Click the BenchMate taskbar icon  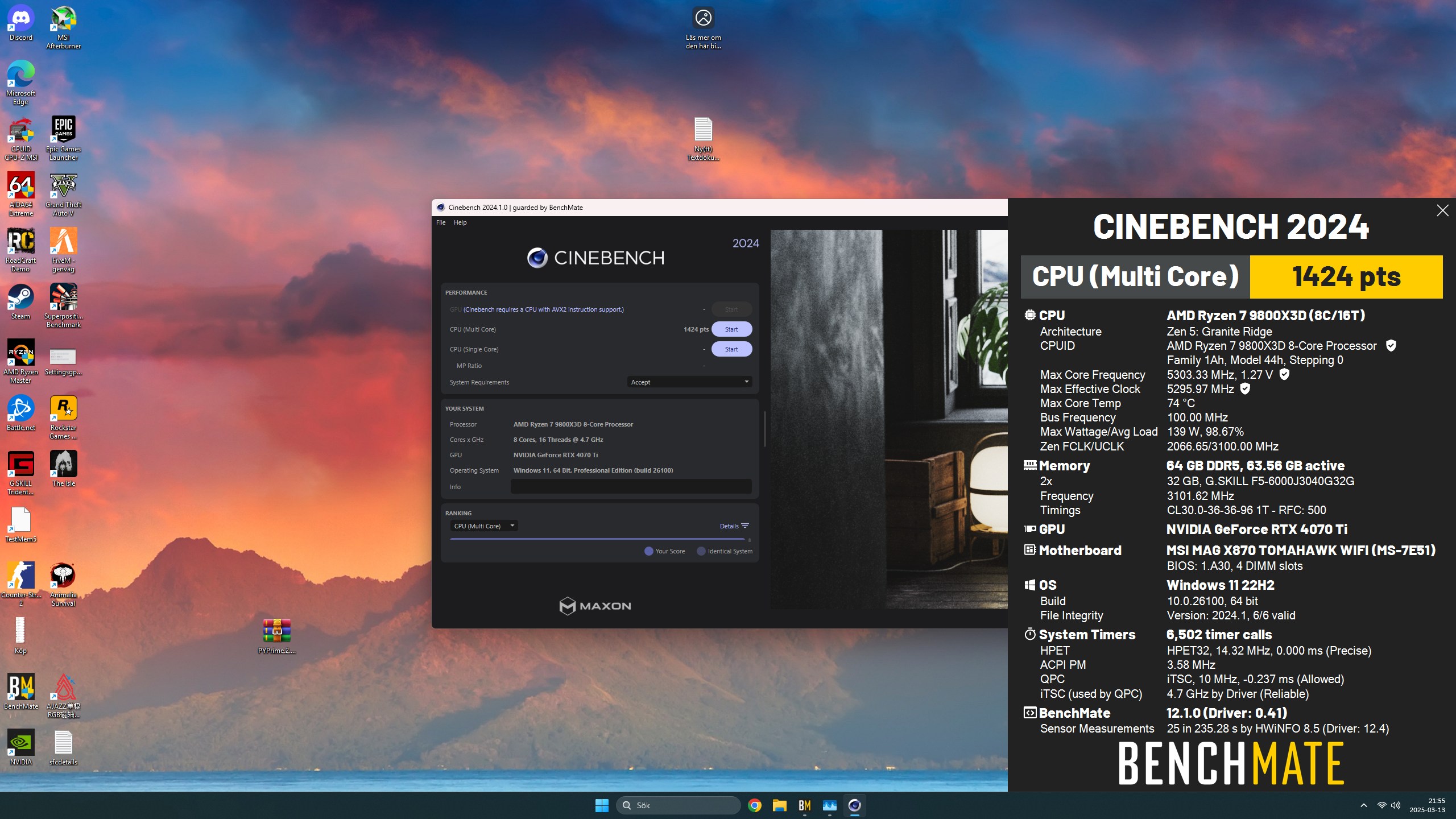(x=804, y=805)
